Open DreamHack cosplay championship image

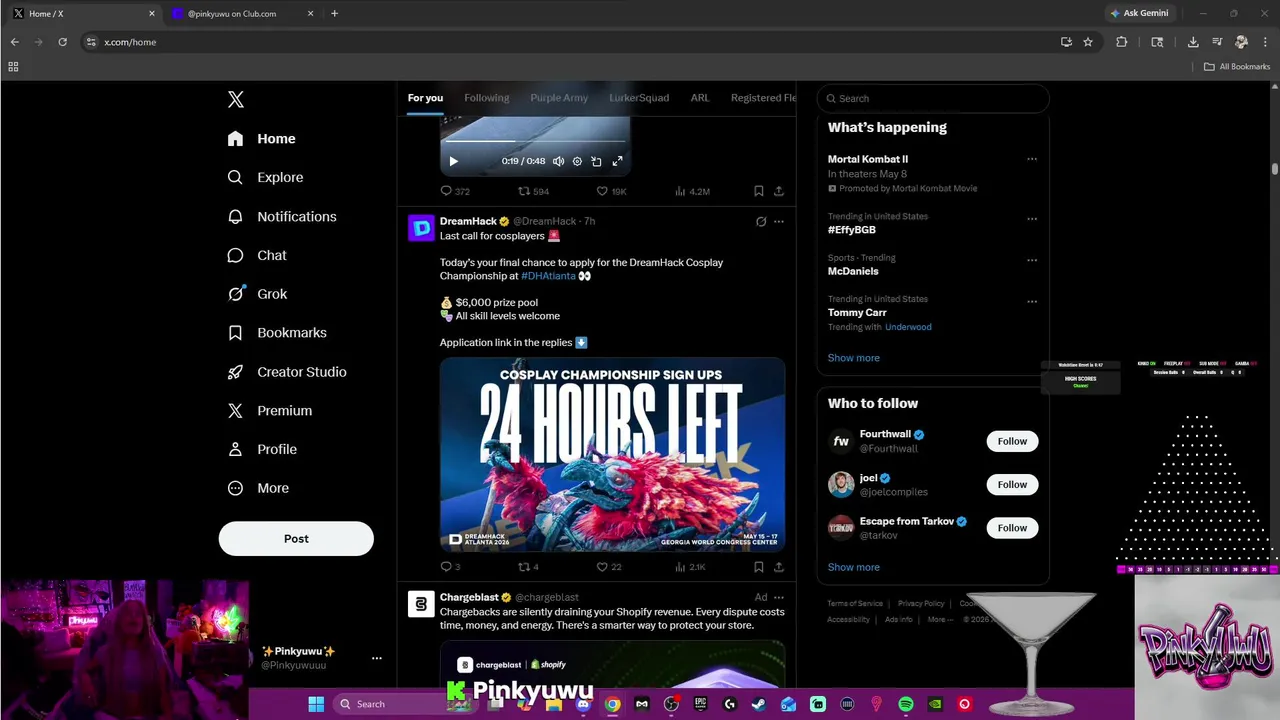pos(612,455)
